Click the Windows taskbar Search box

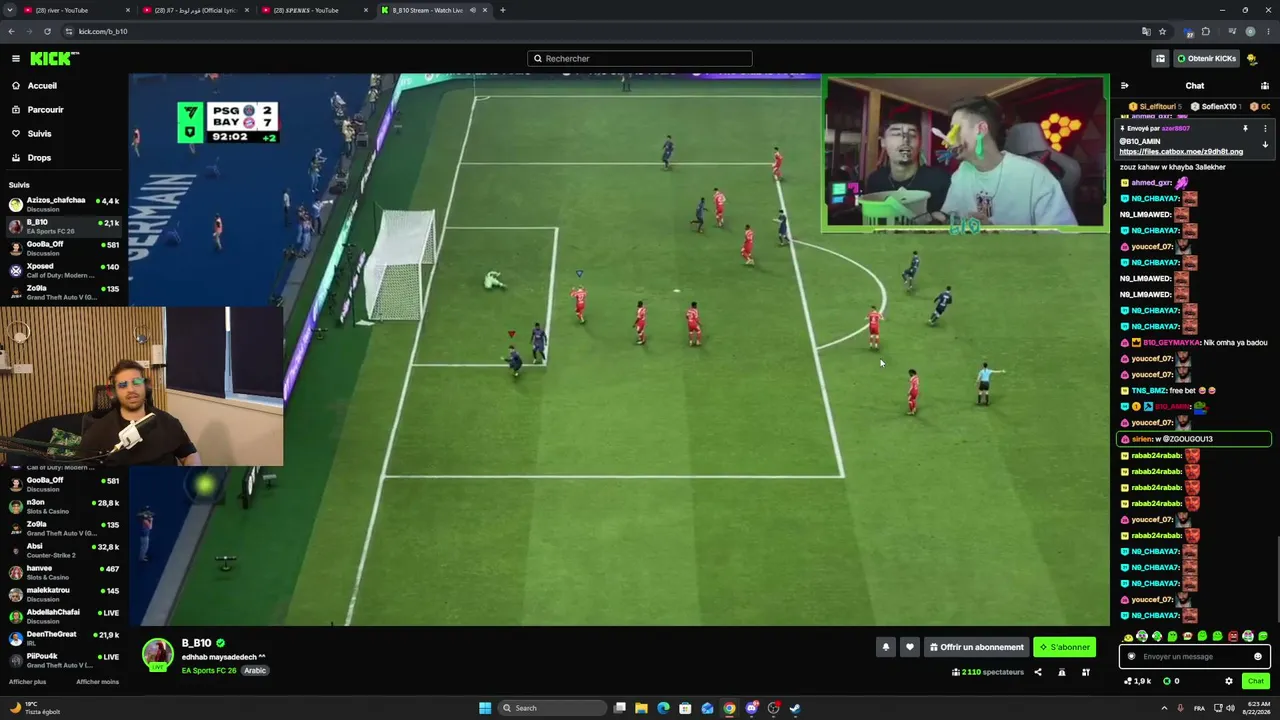[553, 708]
